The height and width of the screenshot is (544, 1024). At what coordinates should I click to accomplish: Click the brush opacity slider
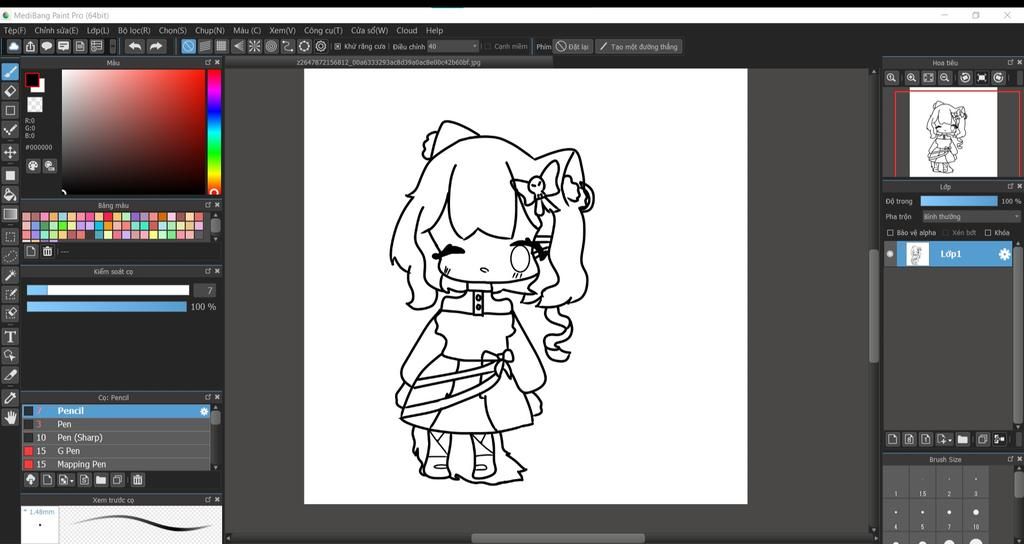pyautogui.click(x=106, y=306)
